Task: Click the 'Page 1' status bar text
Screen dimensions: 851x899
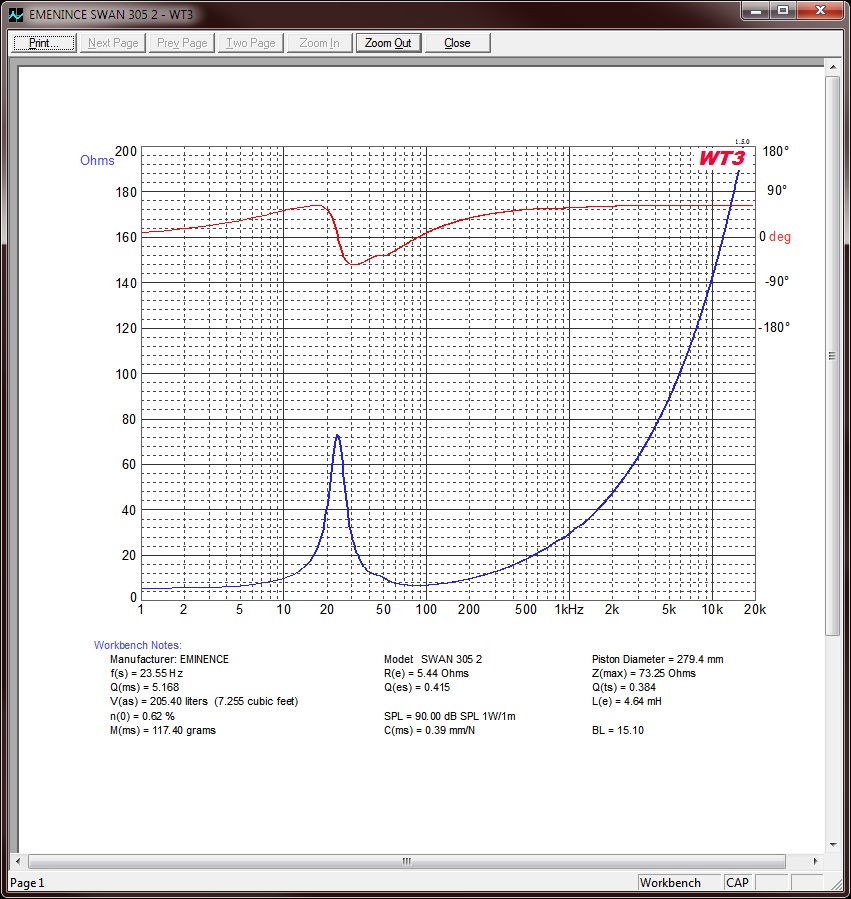Action: click(x=27, y=883)
